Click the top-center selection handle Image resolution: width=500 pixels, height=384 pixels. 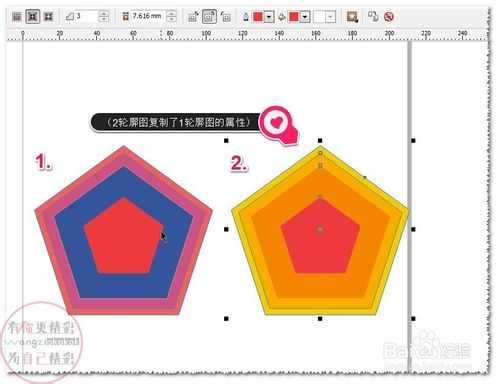320,141
